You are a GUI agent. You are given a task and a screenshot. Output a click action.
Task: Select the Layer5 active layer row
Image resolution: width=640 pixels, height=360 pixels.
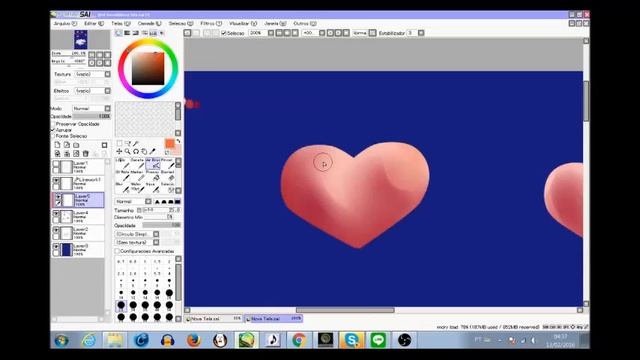coord(78,200)
